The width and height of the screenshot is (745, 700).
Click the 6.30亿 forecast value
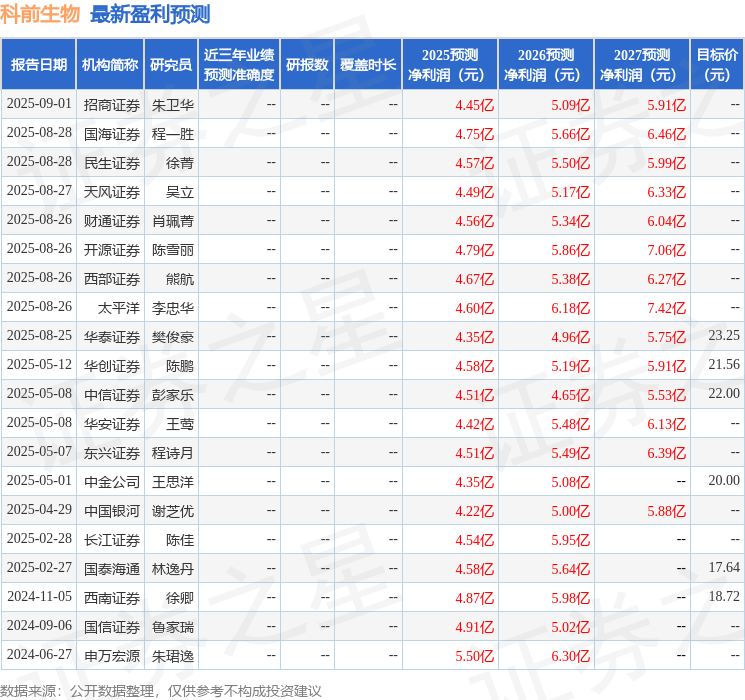[571, 656]
